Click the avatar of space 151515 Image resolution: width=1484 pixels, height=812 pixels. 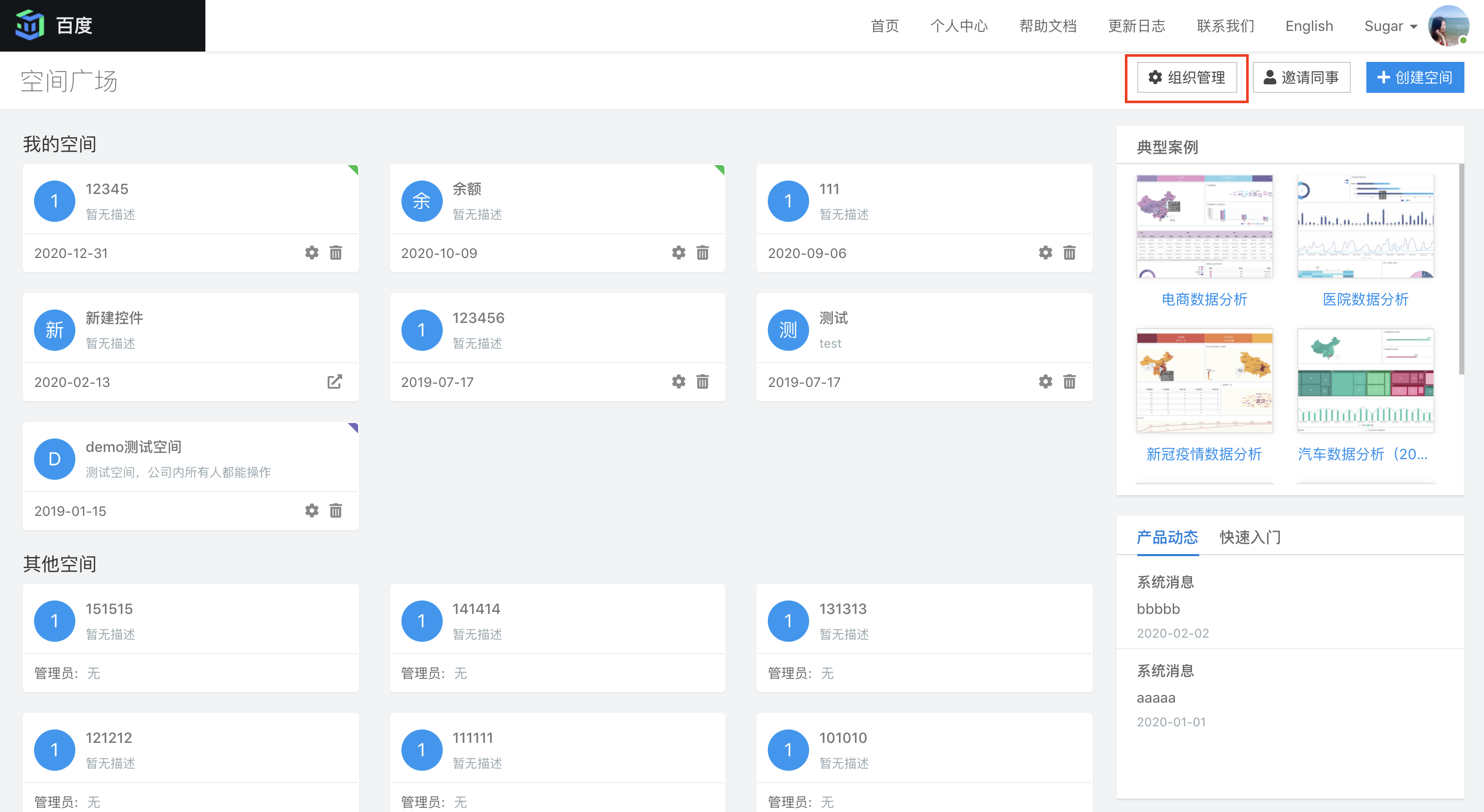tap(55, 621)
